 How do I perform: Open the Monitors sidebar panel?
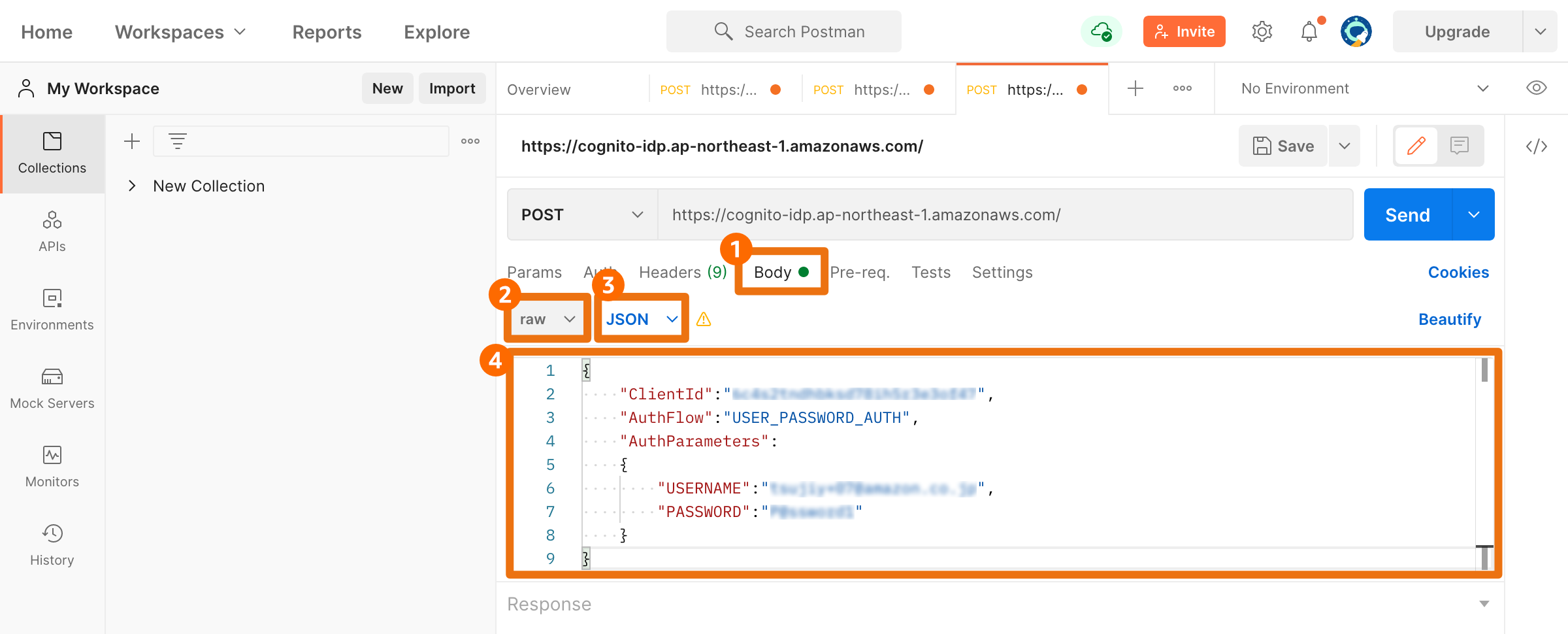tap(52, 467)
